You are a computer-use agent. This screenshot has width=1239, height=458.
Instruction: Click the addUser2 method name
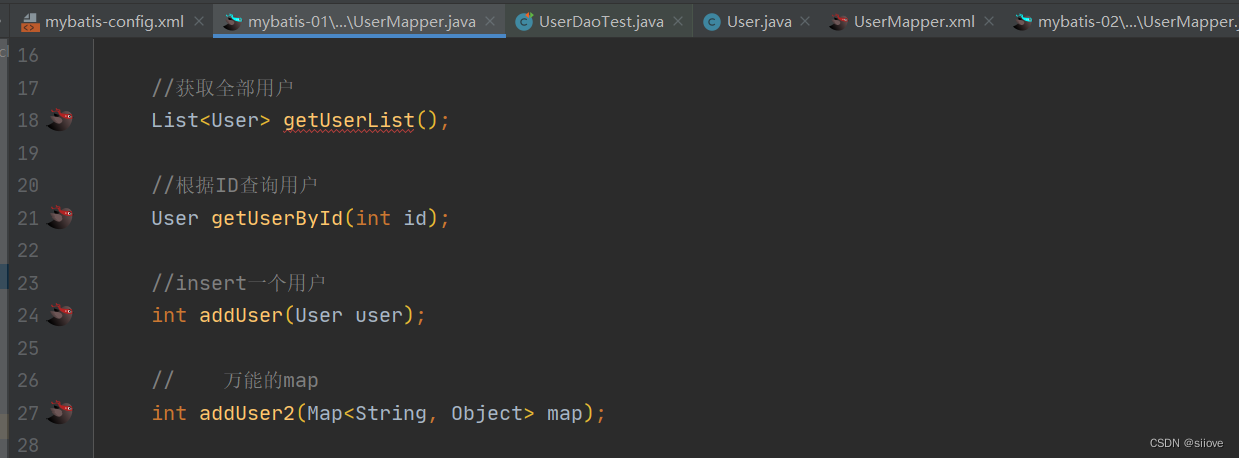point(247,413)
